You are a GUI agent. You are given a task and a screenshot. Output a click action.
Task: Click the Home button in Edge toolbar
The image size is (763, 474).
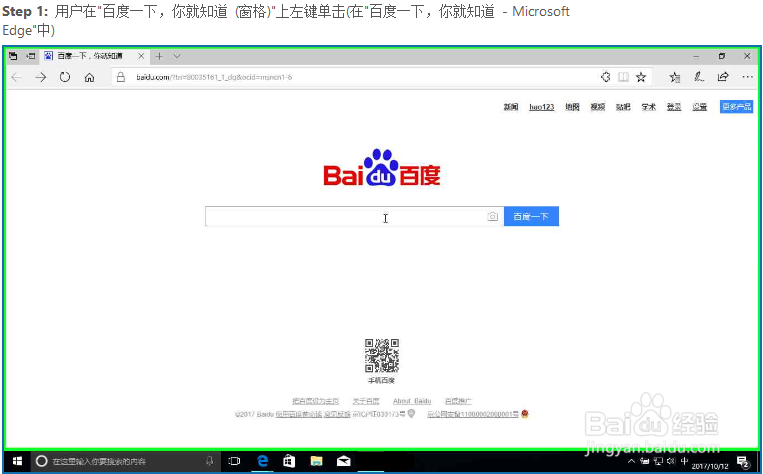(90, 77)
